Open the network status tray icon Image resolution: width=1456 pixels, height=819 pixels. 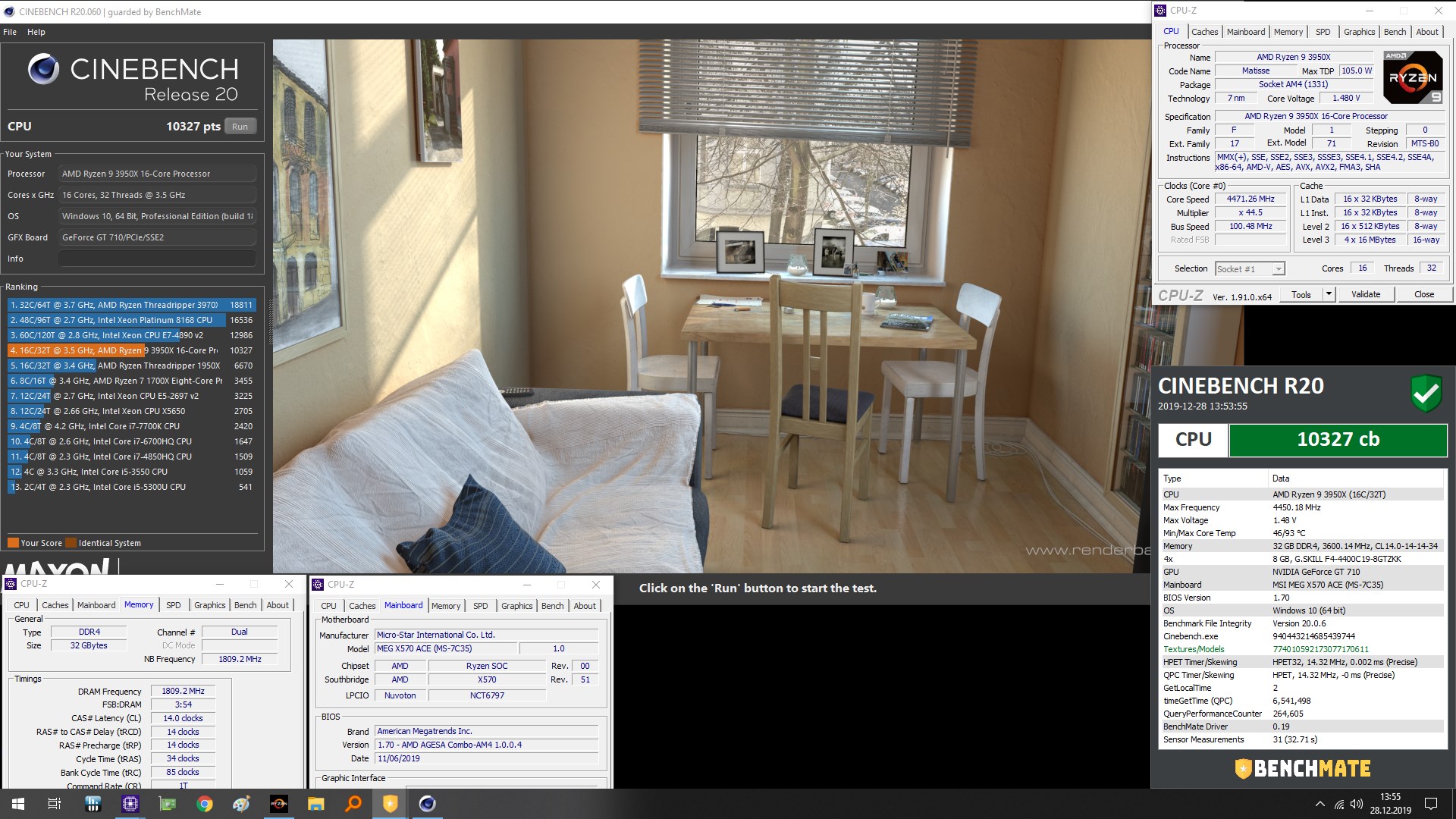[1339, 804]
